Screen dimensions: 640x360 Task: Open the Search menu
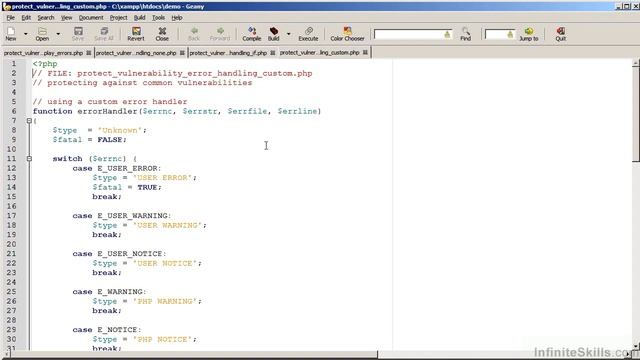coord(46,18)
